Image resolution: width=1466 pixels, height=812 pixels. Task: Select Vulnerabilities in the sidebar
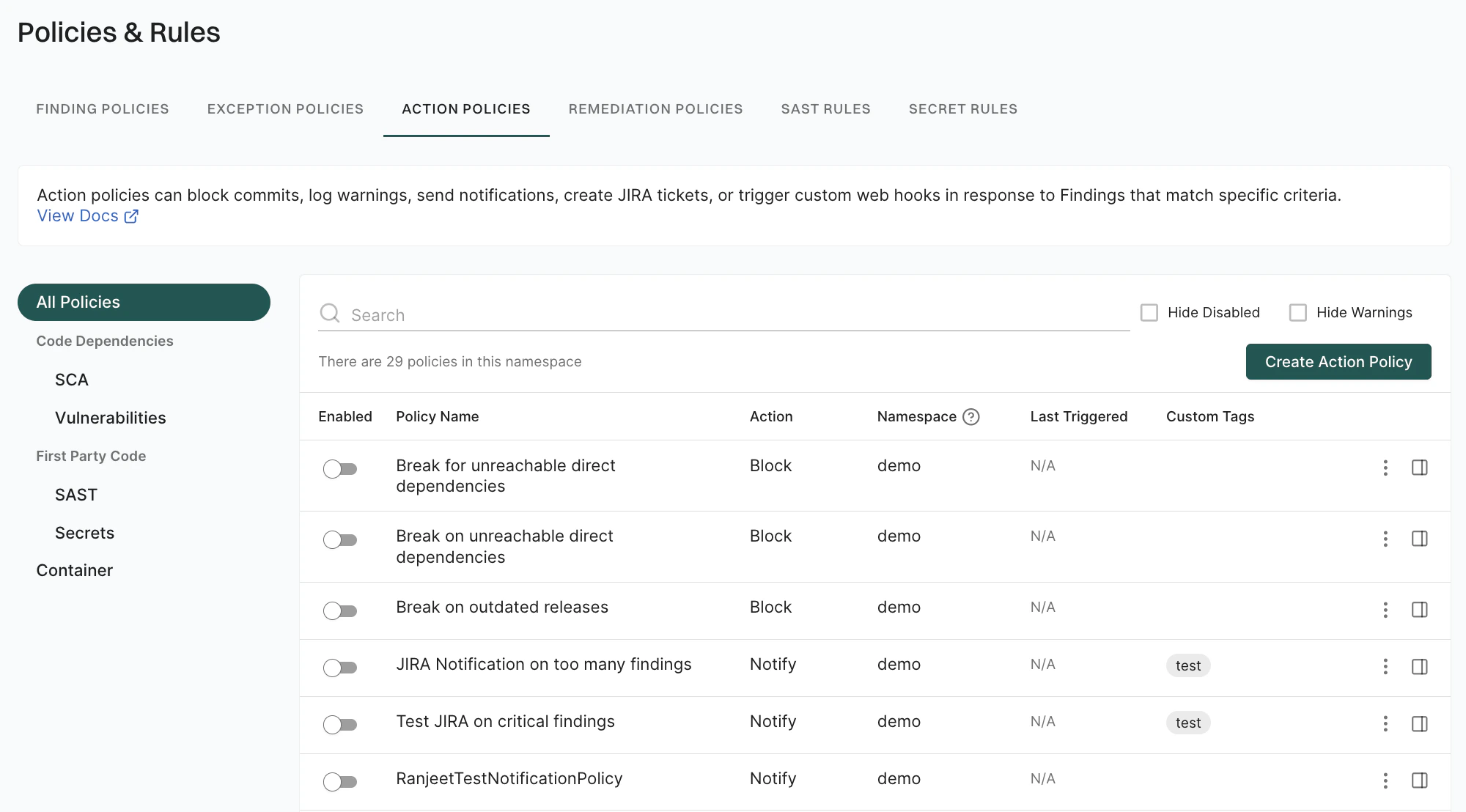pos(111,418)
